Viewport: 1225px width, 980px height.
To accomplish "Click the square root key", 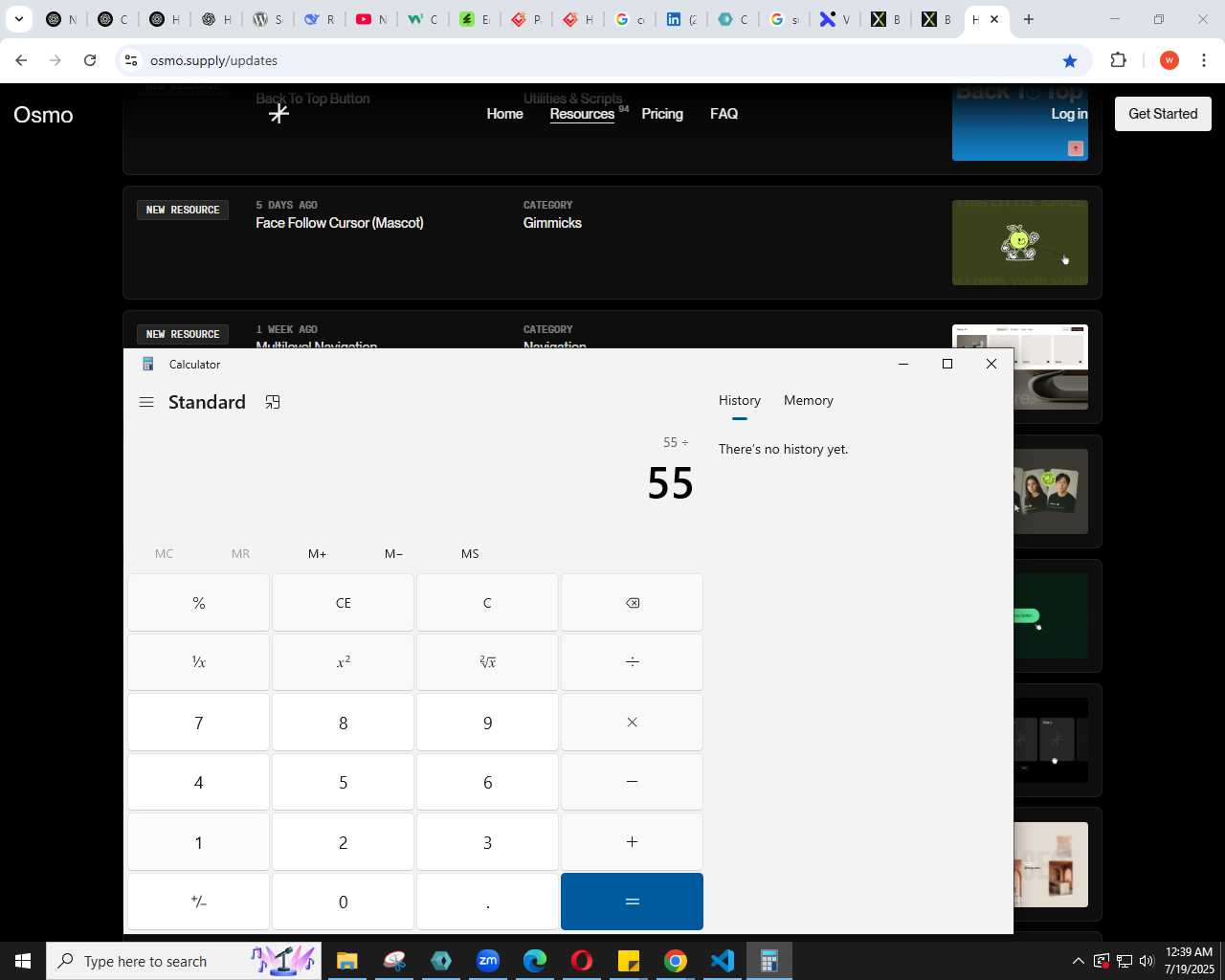I will click(487, 662).
